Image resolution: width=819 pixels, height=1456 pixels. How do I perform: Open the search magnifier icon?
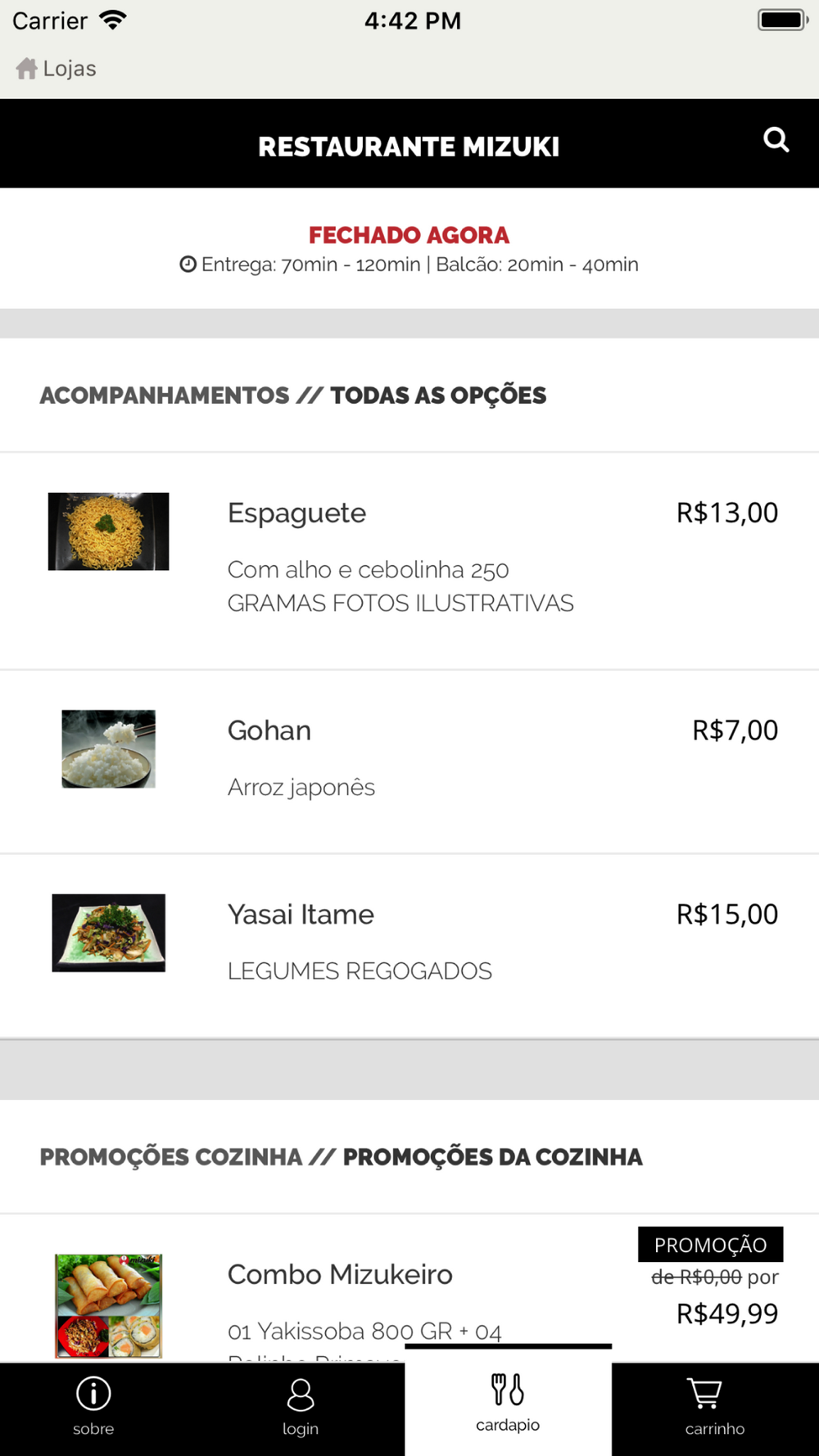pos(776,140)
